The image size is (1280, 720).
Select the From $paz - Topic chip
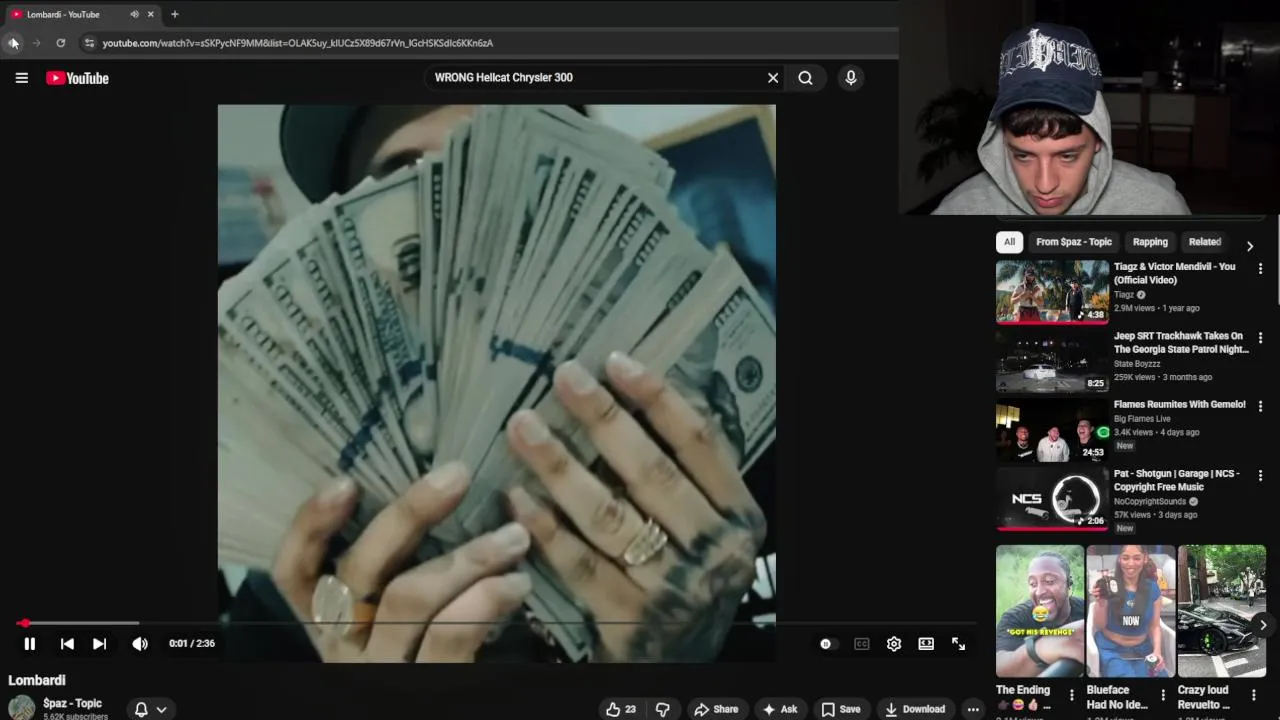(1074, 242)
